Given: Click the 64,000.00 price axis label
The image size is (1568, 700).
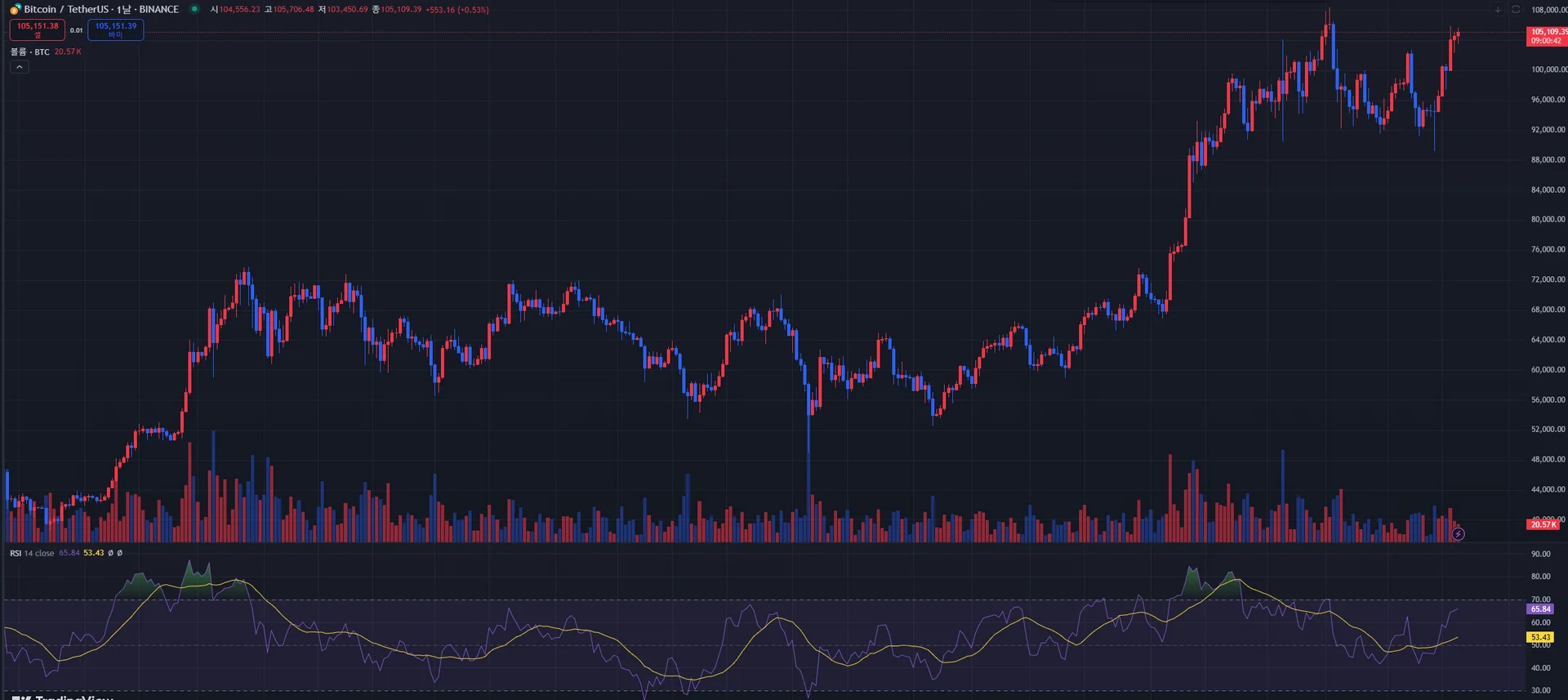Looking at the screenshot, I should [1548, 340].
